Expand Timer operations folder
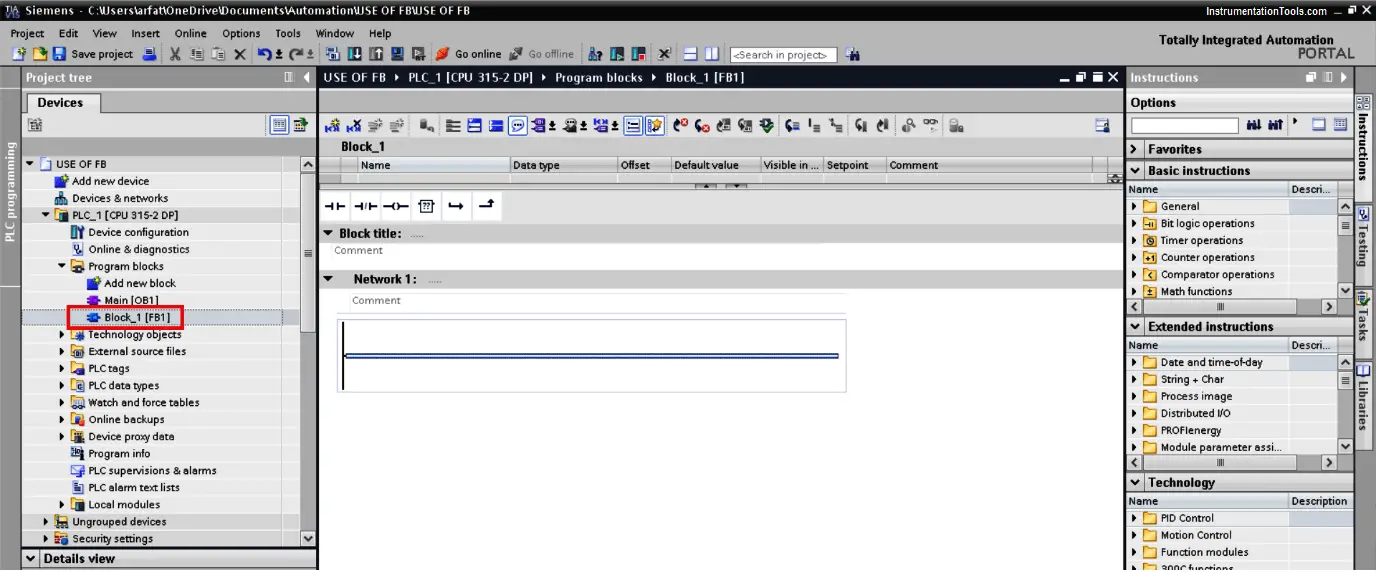 1135,241
